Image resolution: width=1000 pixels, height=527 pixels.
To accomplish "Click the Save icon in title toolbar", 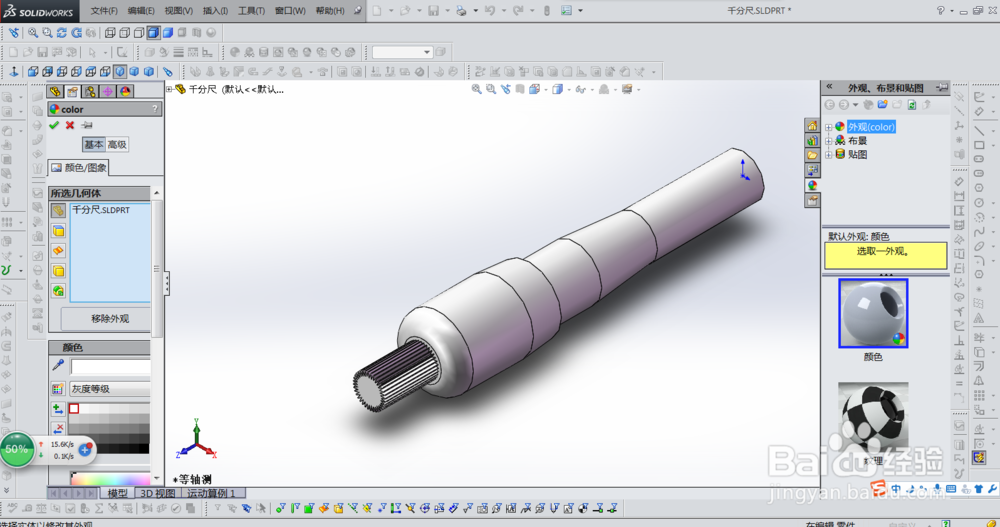I will tap(434, 11).
